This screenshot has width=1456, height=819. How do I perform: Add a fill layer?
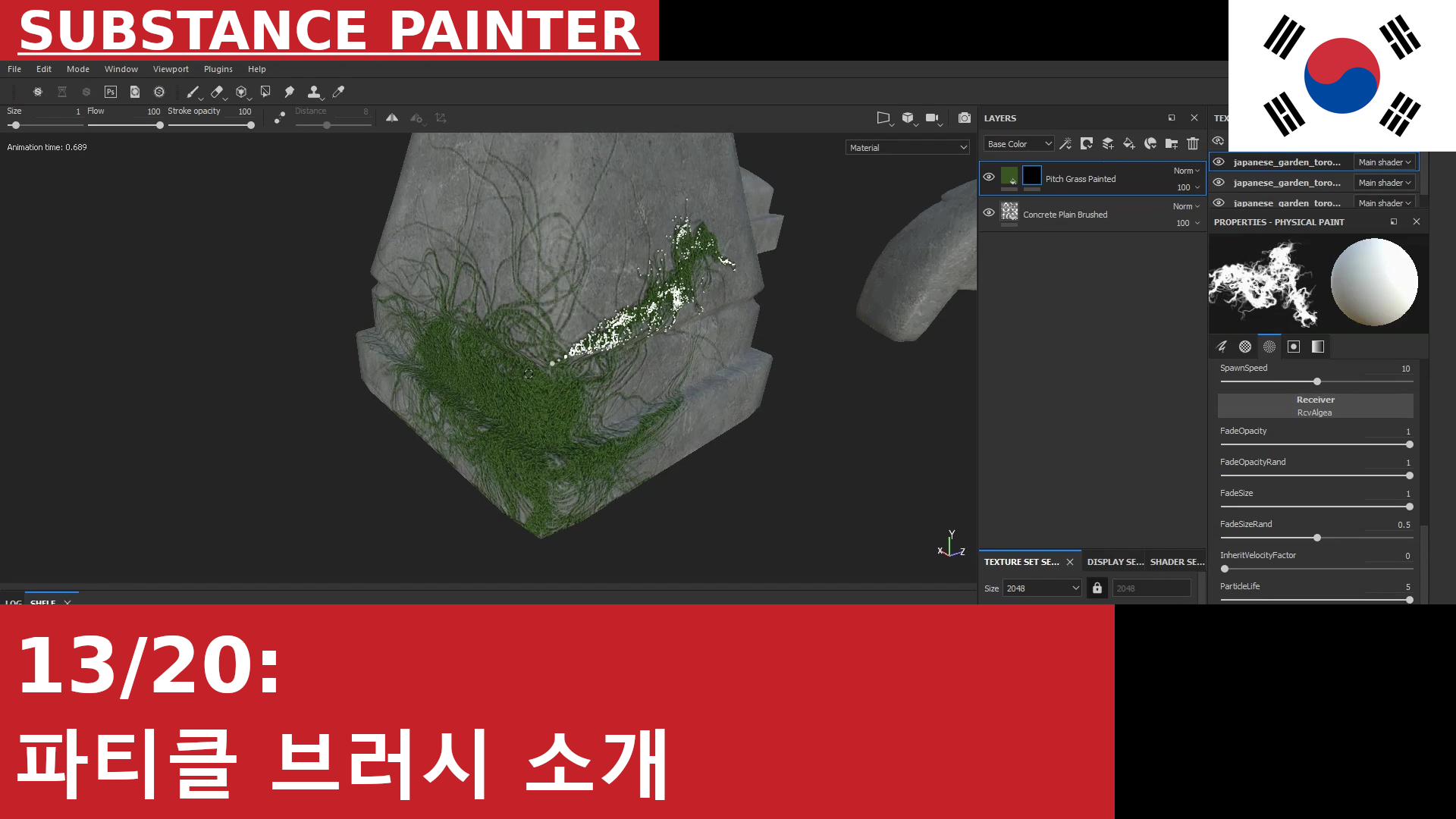click(x=1129, y=143)
